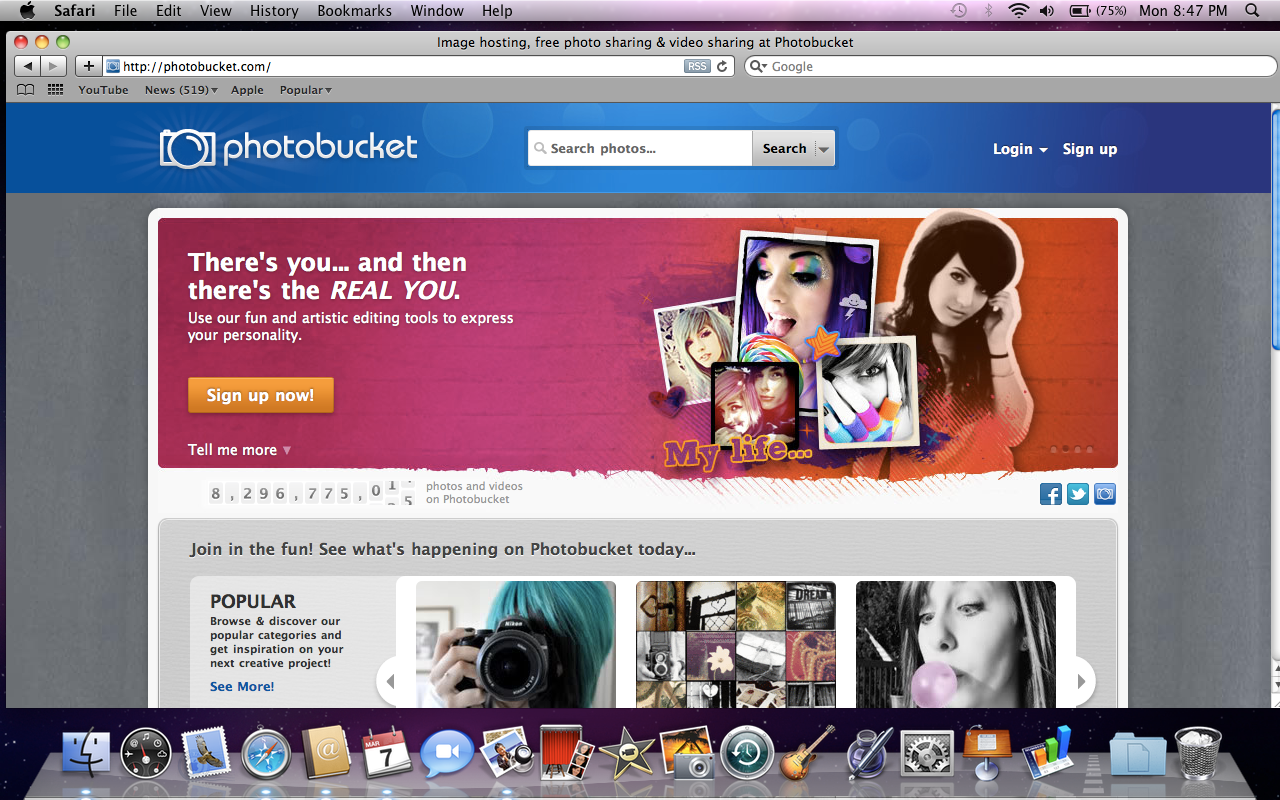Image resolution: width=1280 pixels, height=800 pixels.
Task: Share on Twitter icon
Action: [x=1078, y=494]
